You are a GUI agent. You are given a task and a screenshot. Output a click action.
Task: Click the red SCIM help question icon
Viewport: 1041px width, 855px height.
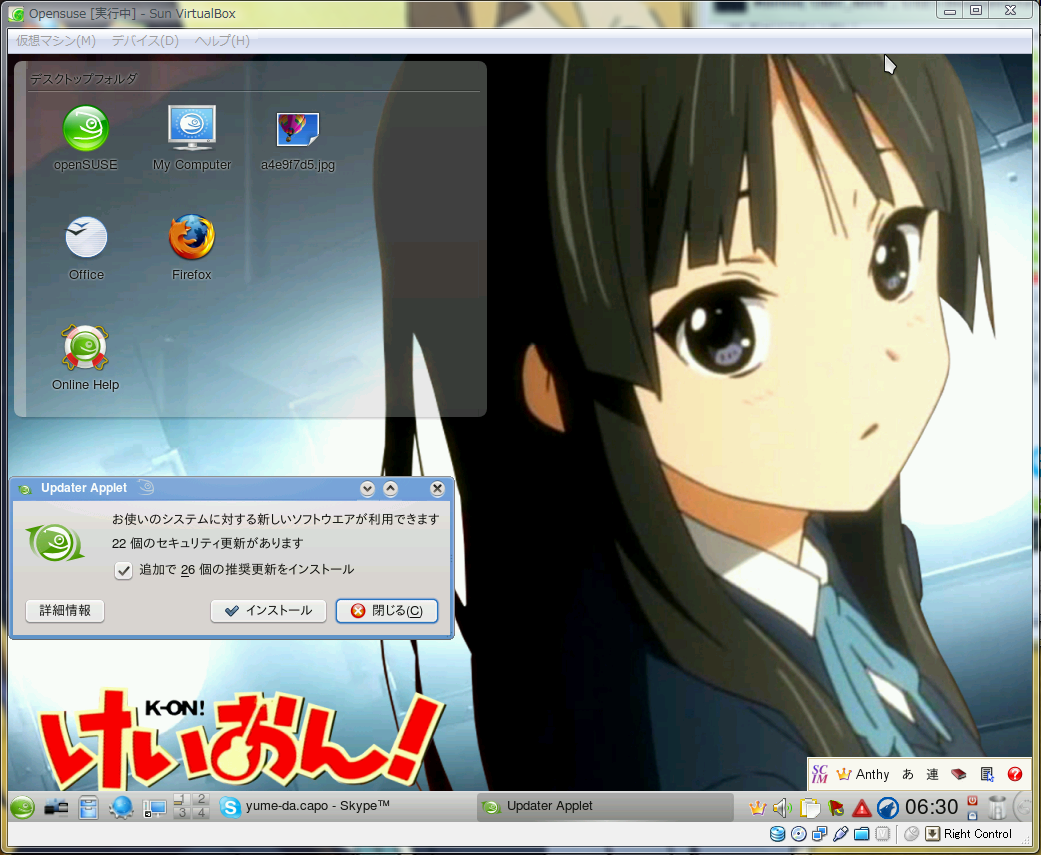[1014, 774]
